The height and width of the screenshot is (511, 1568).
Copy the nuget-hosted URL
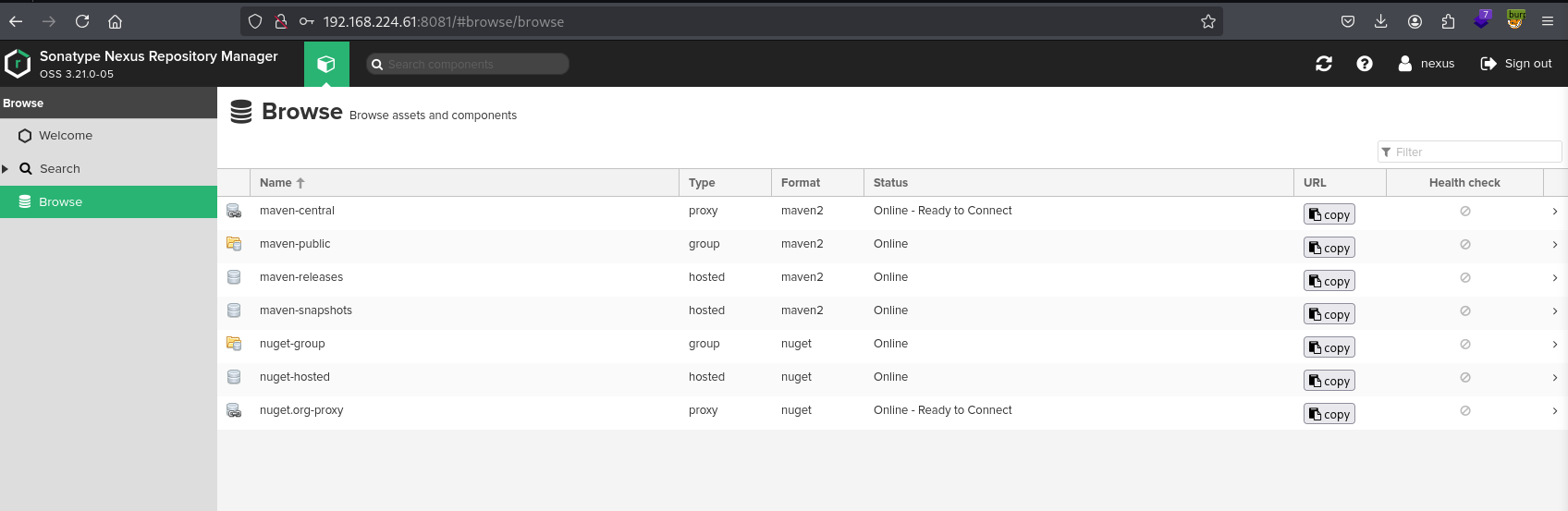[1329, 381]
